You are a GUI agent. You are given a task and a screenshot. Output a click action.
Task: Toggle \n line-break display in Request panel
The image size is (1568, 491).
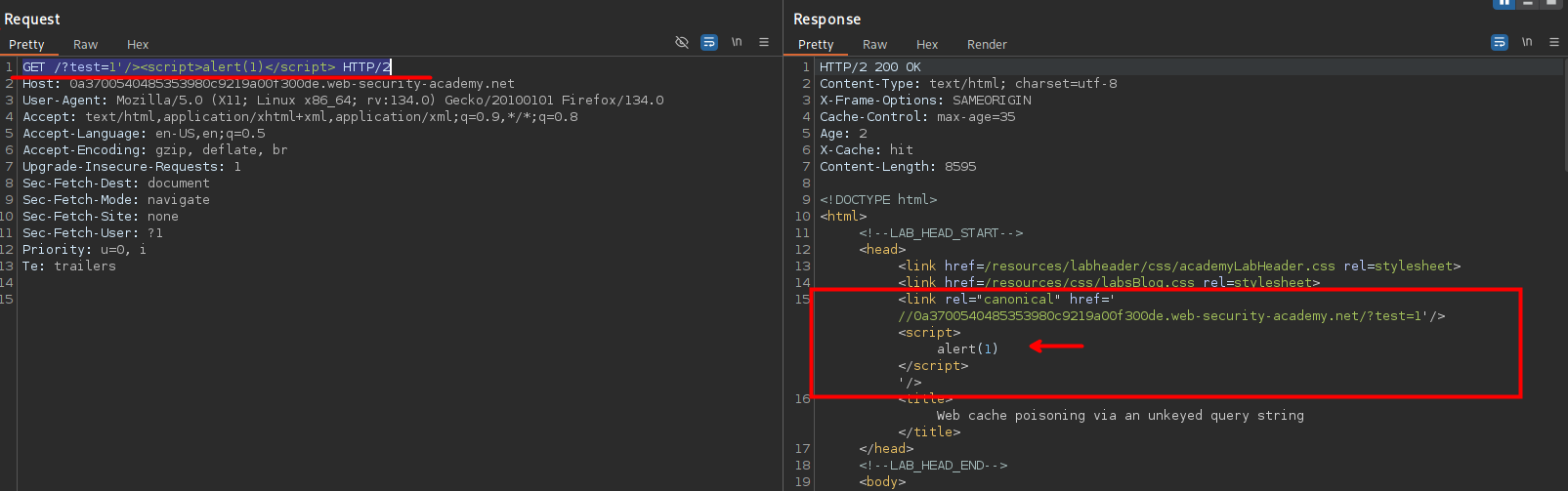(737, 42)
